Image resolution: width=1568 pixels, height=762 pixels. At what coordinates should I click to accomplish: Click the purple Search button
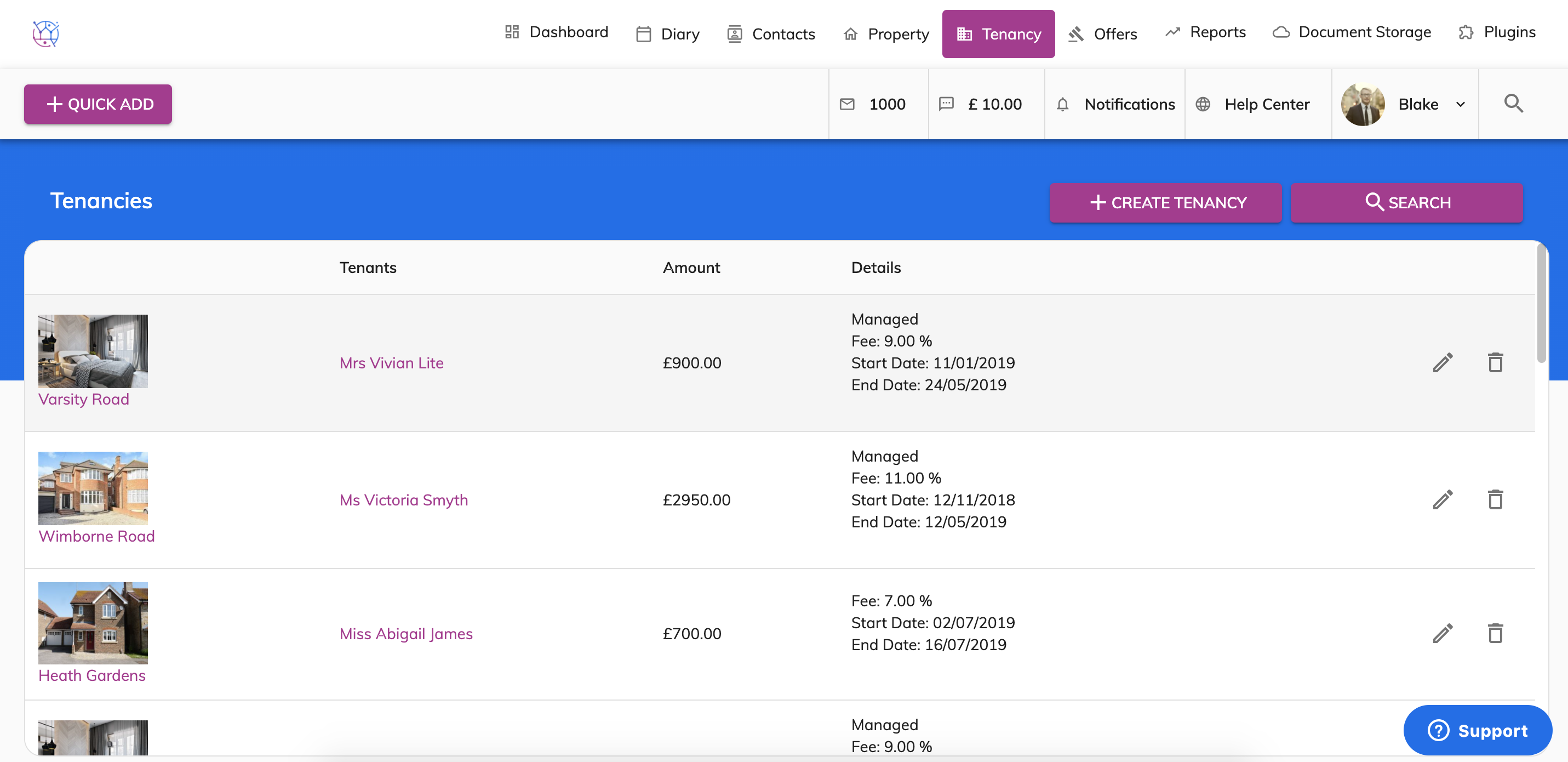tap(1407, 202)
